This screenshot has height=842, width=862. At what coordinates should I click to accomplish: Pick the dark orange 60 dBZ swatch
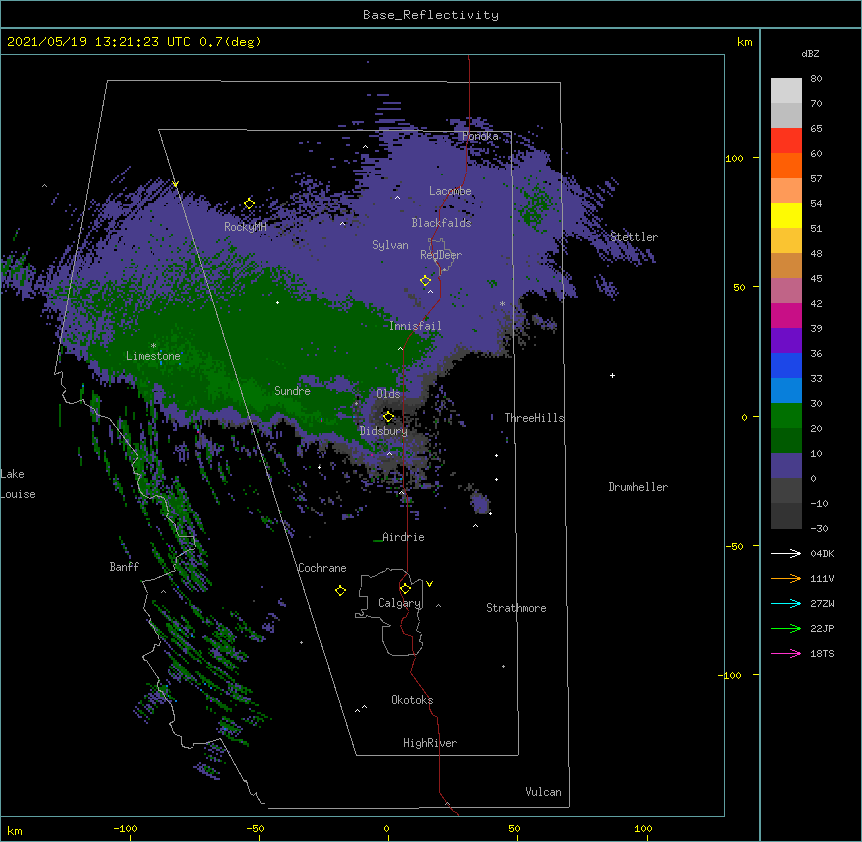786,165
